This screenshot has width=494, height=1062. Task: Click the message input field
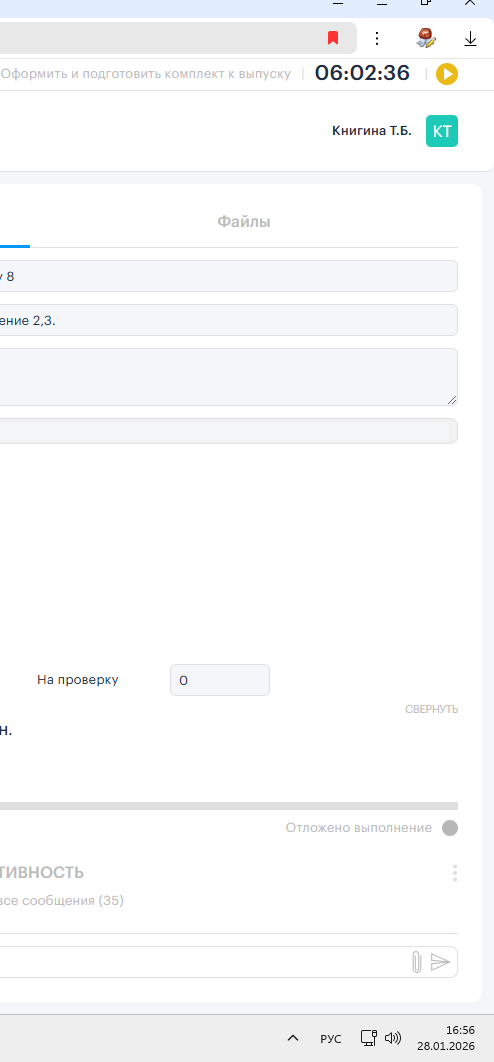pos(203,962)
